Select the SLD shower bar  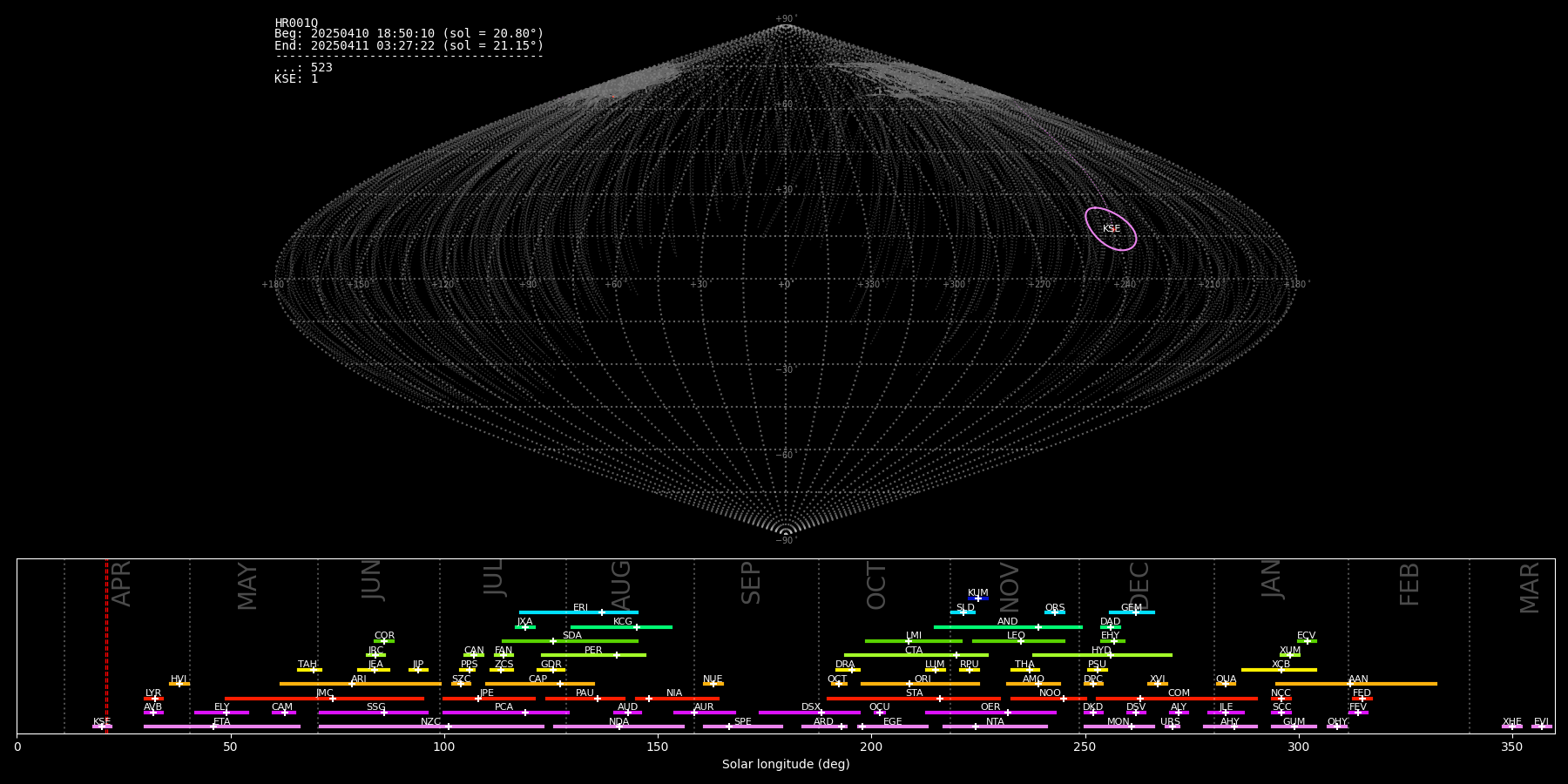[963, 612]
